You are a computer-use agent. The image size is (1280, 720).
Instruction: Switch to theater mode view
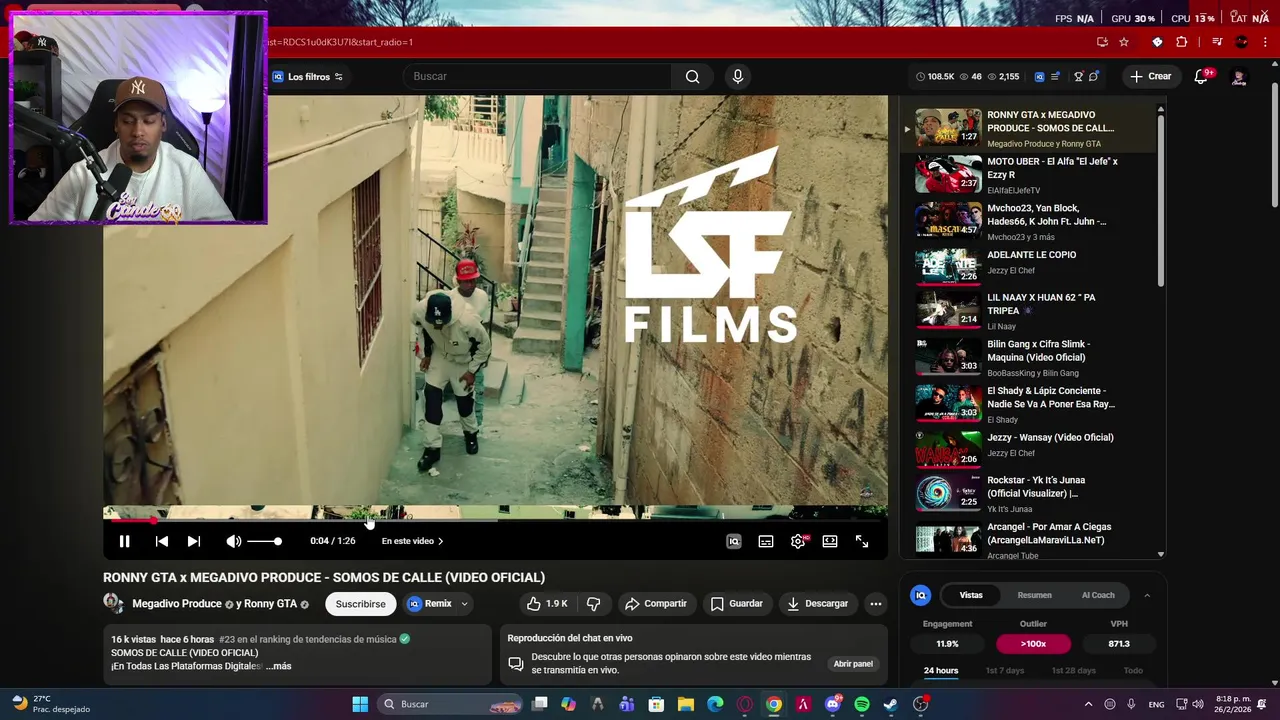tap(830, 541)
